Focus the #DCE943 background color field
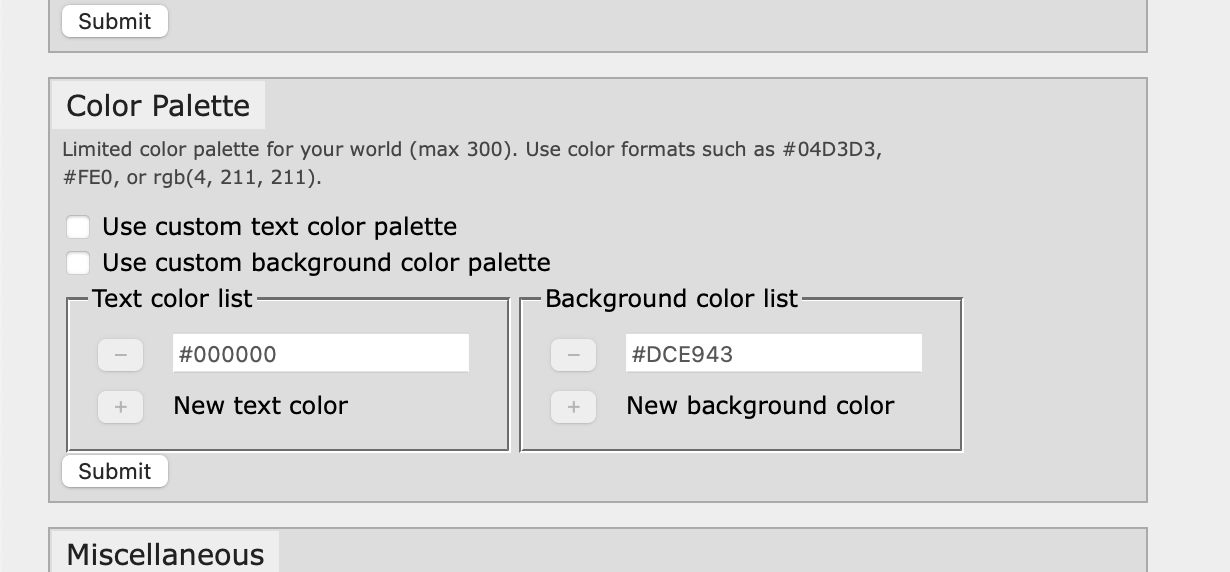This screenshot has height=572, width=1230. pyautogui.click(x=773, y=354)
